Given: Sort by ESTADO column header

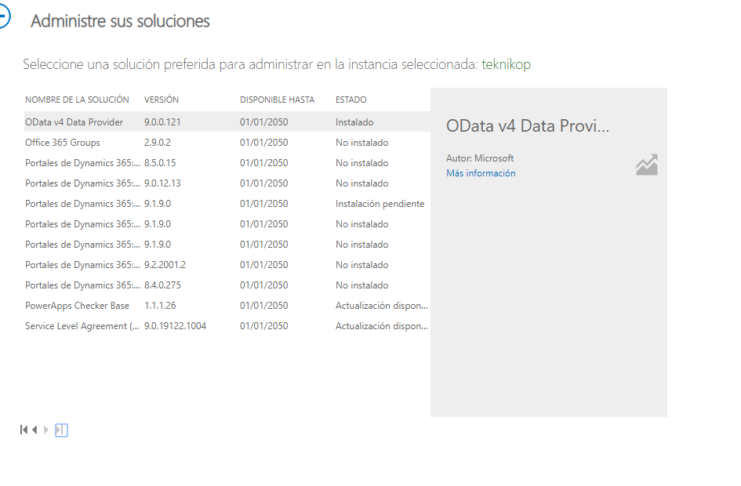Looking at the screenshot, I should click(x=351, y=100).
